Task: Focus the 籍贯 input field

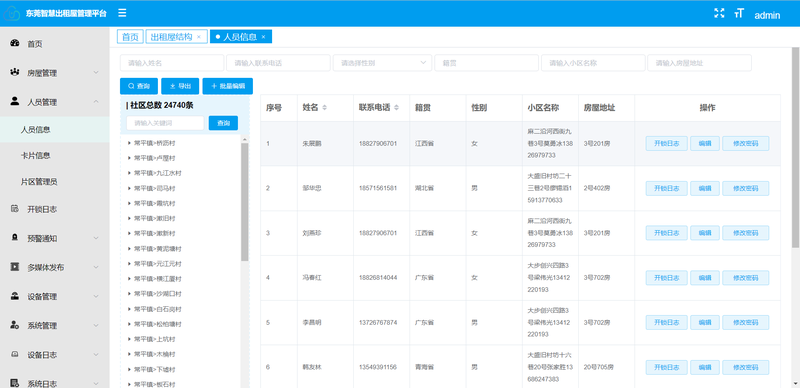Action: tap(487, 63)
